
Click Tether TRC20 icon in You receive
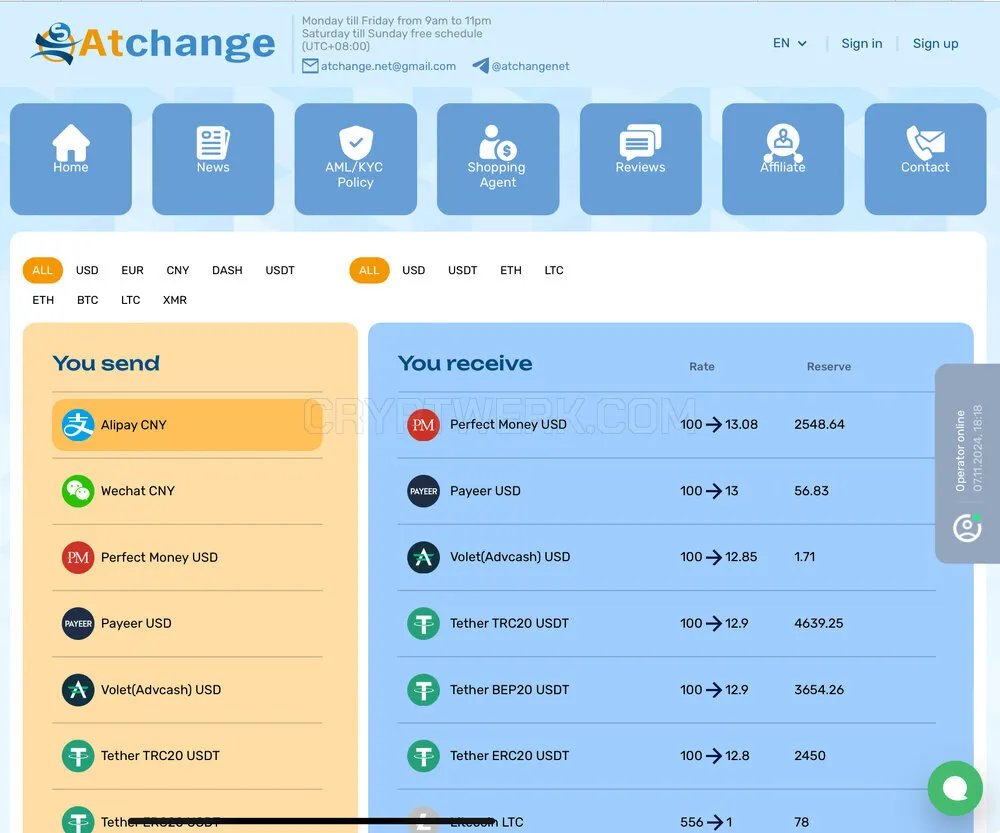[x=423, y=623]
